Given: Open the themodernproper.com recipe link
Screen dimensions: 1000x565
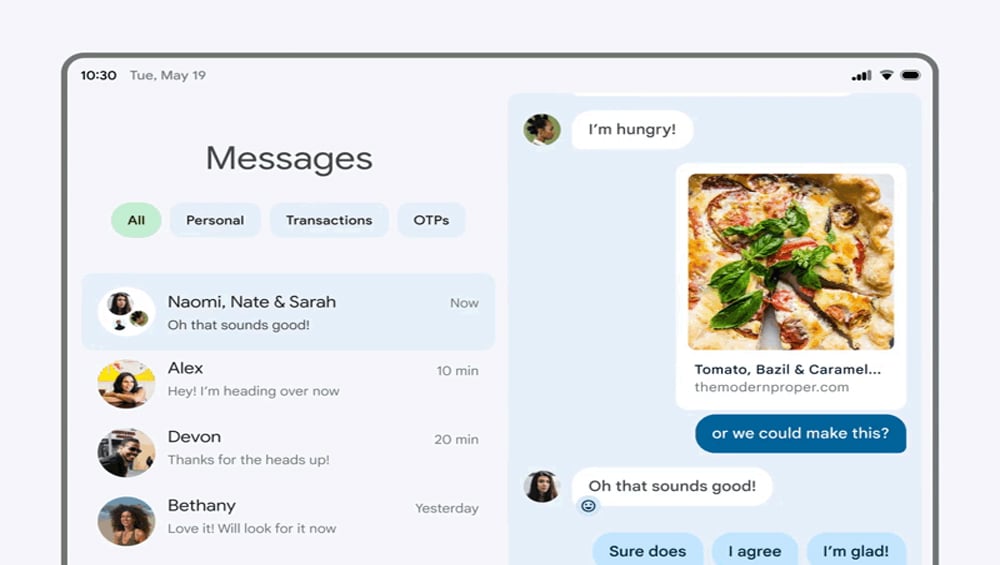Looking at the screenshot, I should (x=772, y=387).
